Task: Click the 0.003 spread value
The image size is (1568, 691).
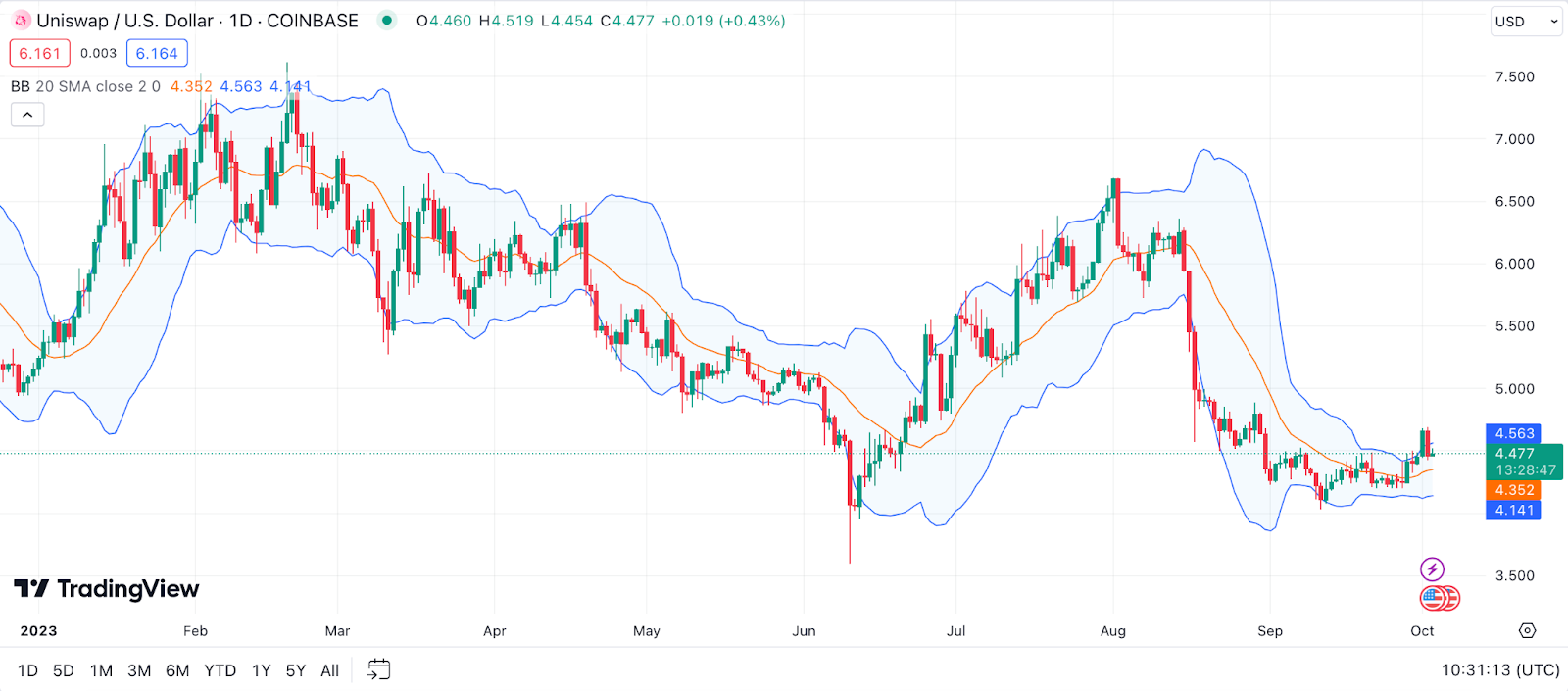Action: [98, 53]
